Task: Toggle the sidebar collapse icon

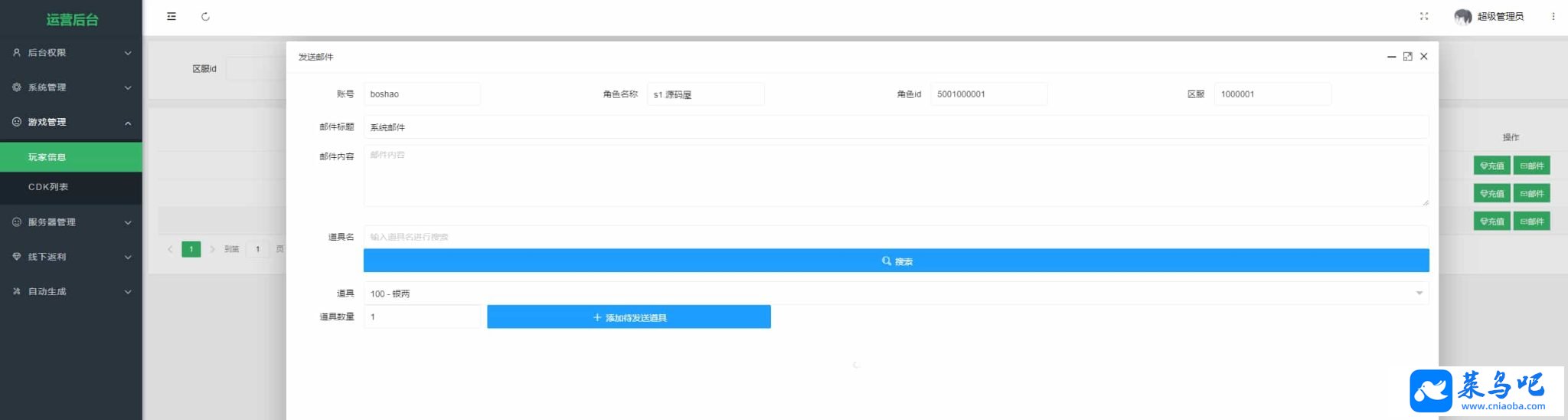Action: point(171,16)
